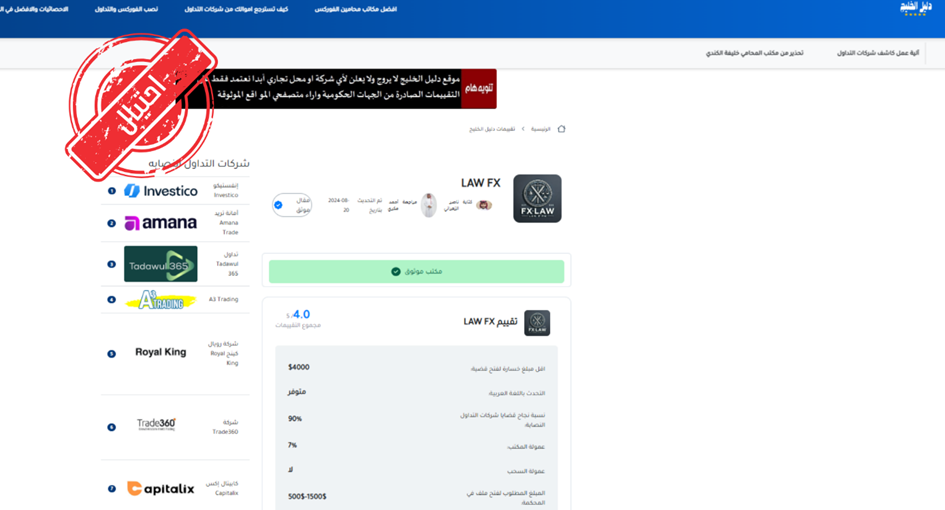Viewport: 945px width, 510px height.
Task: Click number badge beside Capitalix
Action: click(111, 489)
